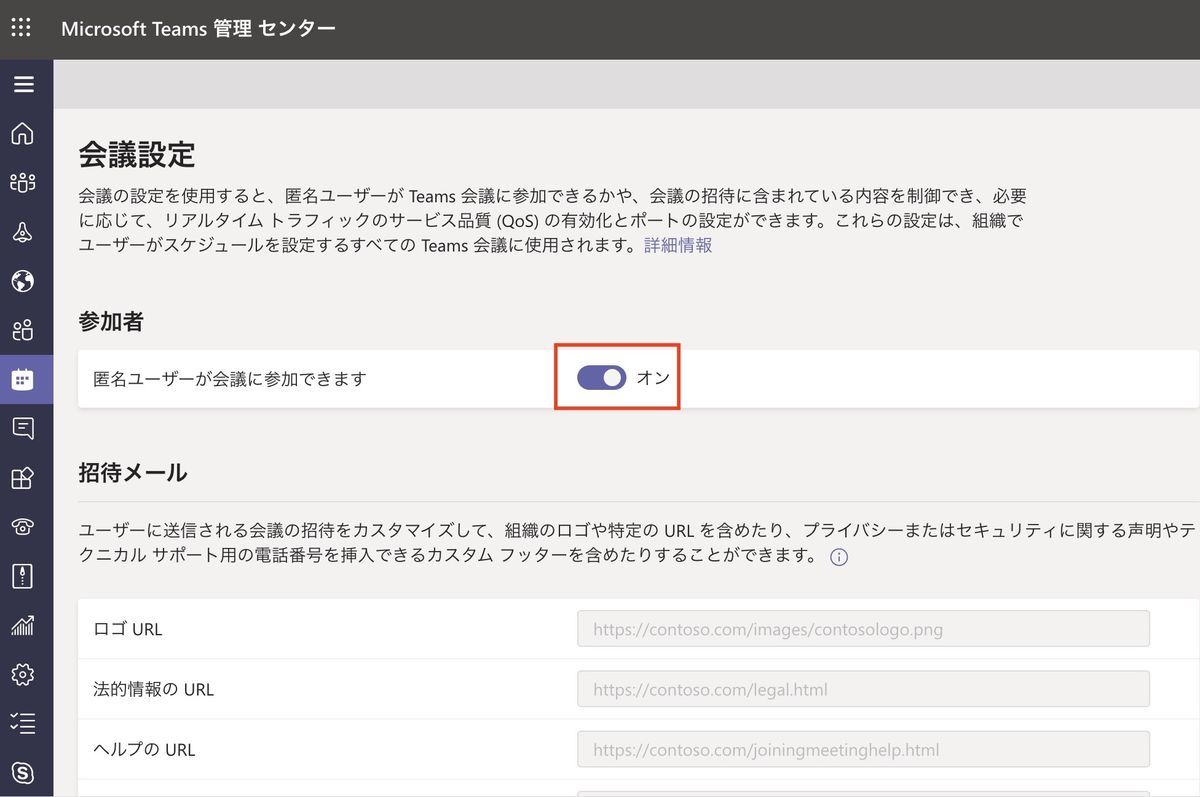1200x797 pixels.
Task: Open the Teams apps grid icon
Action: 23,477
